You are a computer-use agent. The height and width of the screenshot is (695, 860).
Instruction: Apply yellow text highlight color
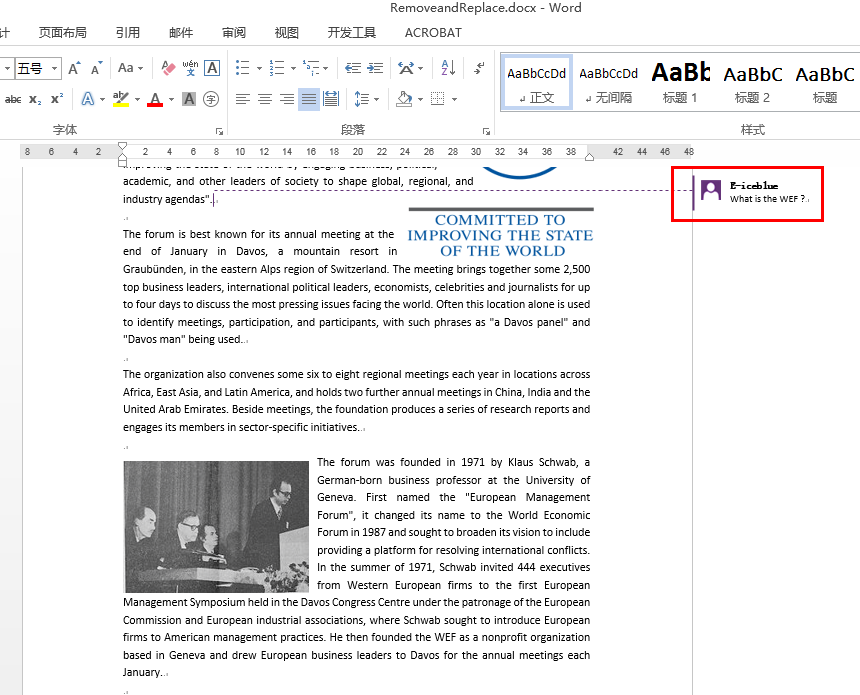pos(121,99)
